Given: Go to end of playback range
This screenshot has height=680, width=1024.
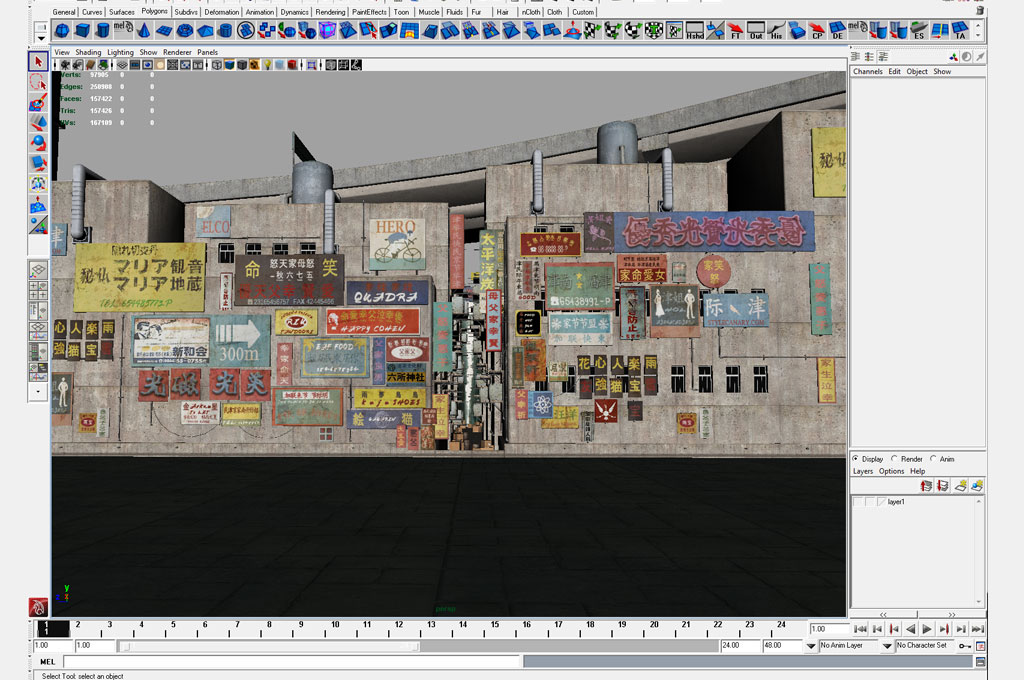Looking at the screenshot, I should tap(978, 629).
